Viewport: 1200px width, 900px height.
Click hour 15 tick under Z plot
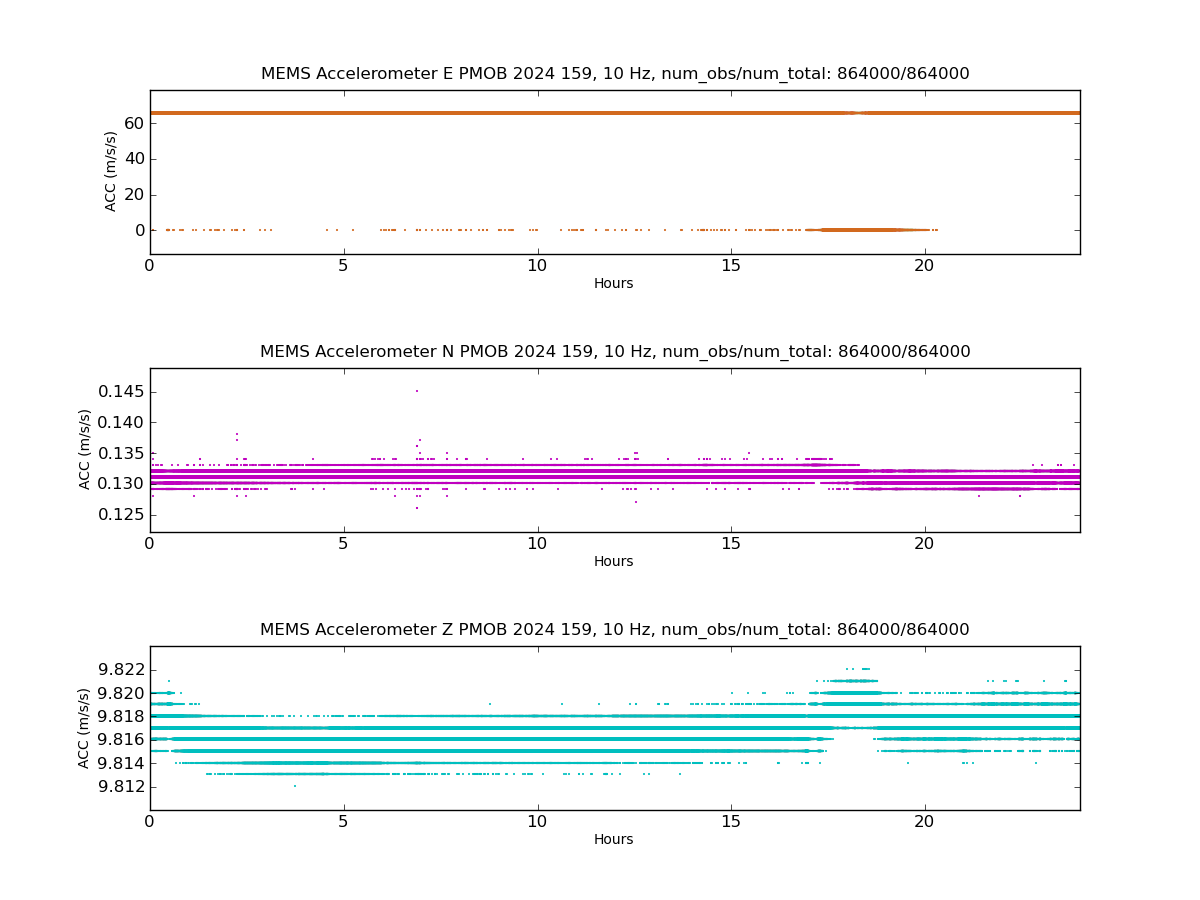(731, 822)
